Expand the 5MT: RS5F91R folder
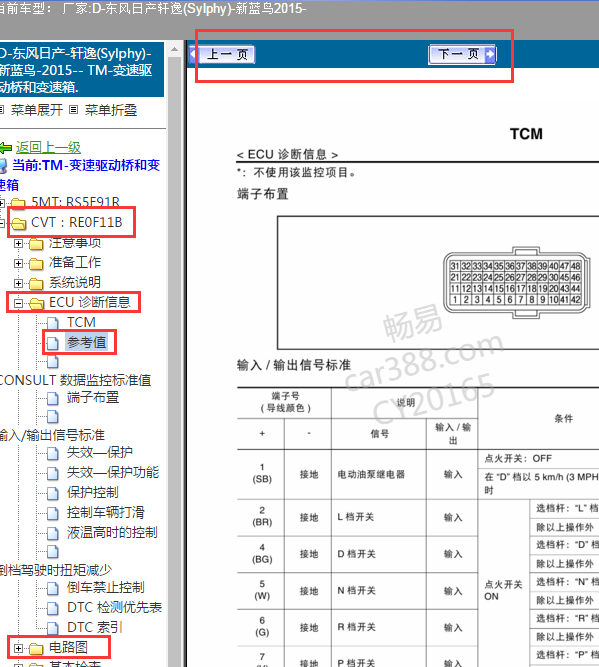The height and width of the screenshot is (667, 599). pyautogui.click(x=2, y=203)
